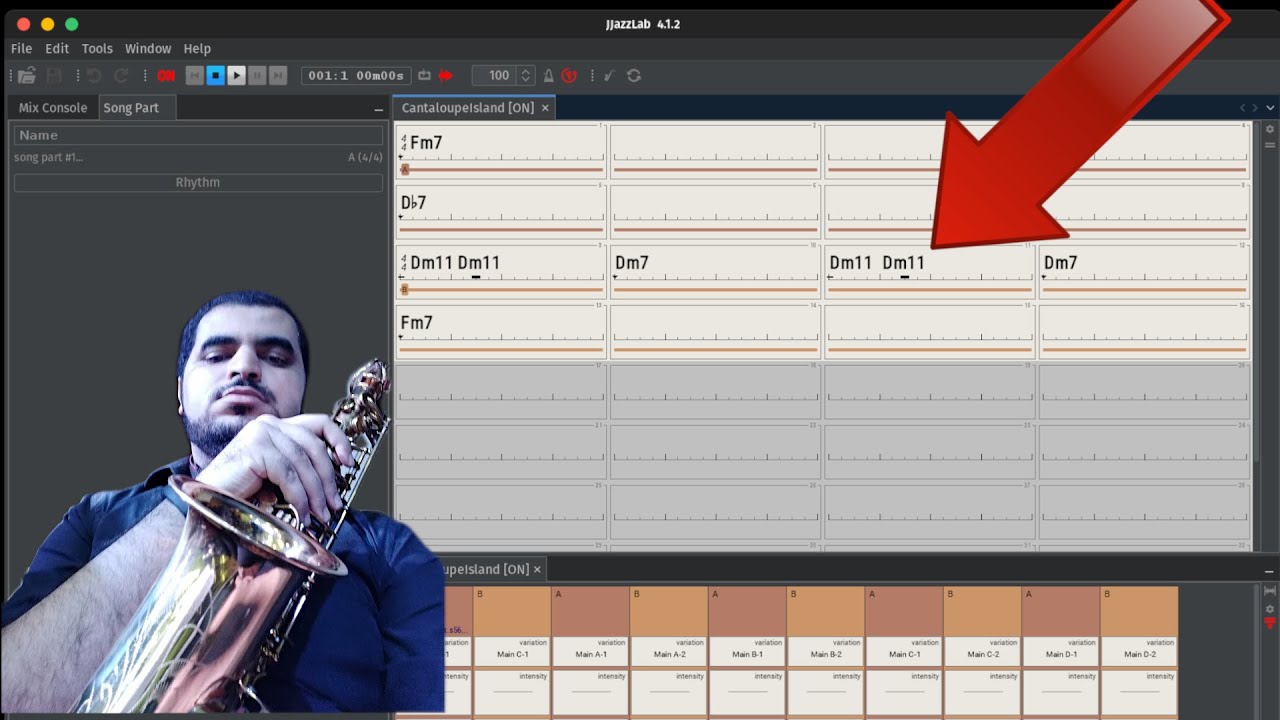The image size is (1280, 720).
Task: Start playback with the play button
Action: 236,75
